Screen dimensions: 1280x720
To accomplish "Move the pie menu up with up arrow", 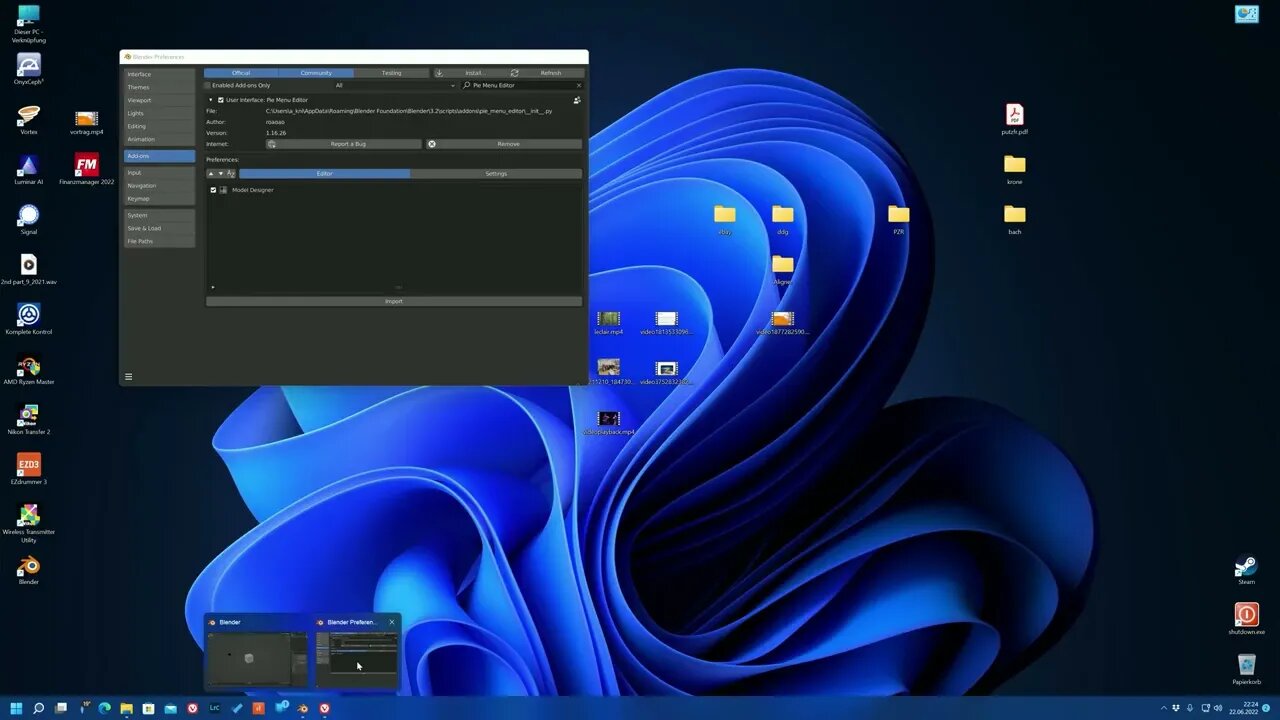I will pyautogui.click(x=211, y=174).
